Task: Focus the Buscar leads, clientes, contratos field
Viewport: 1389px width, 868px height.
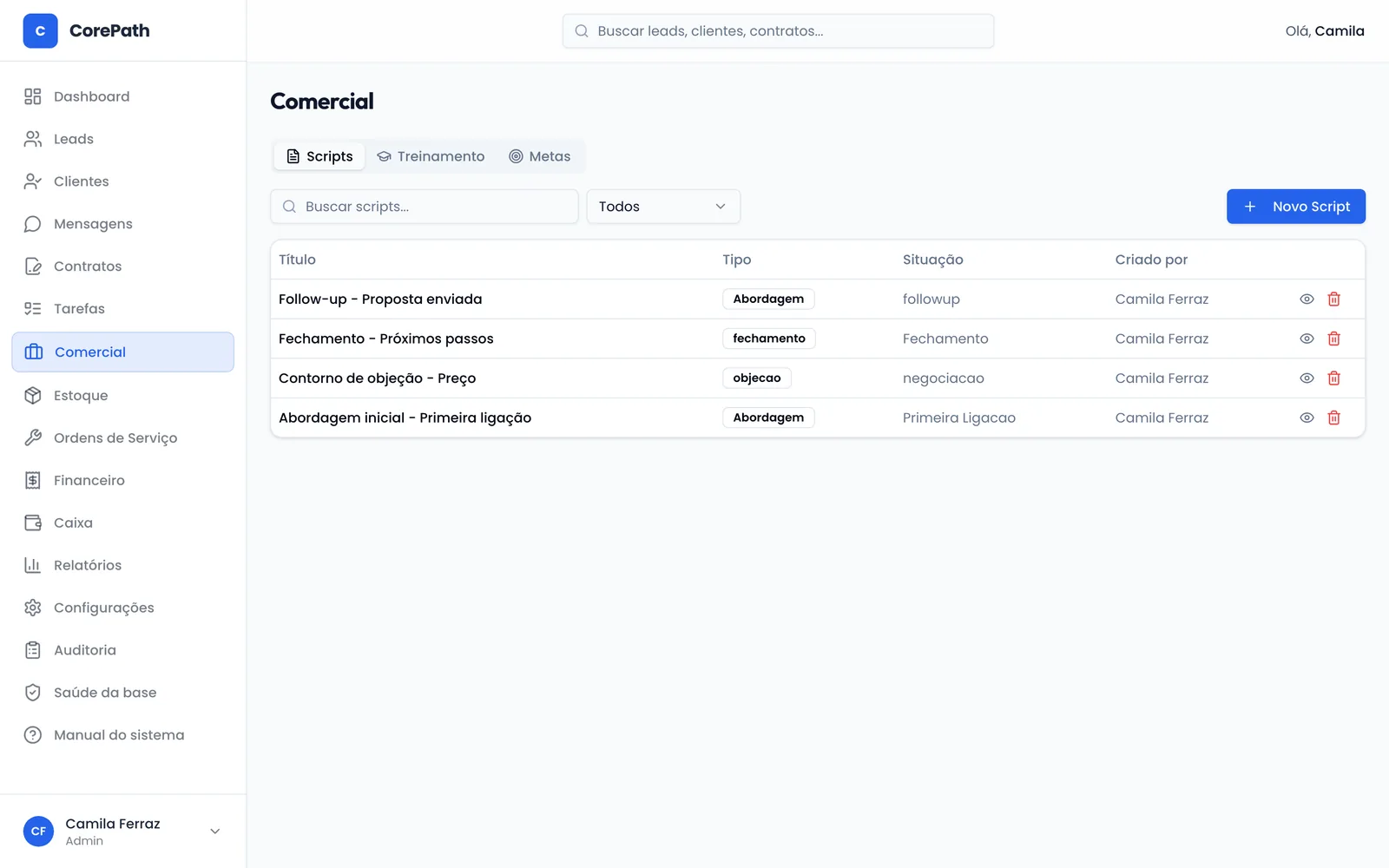Action: coord(778,31)
